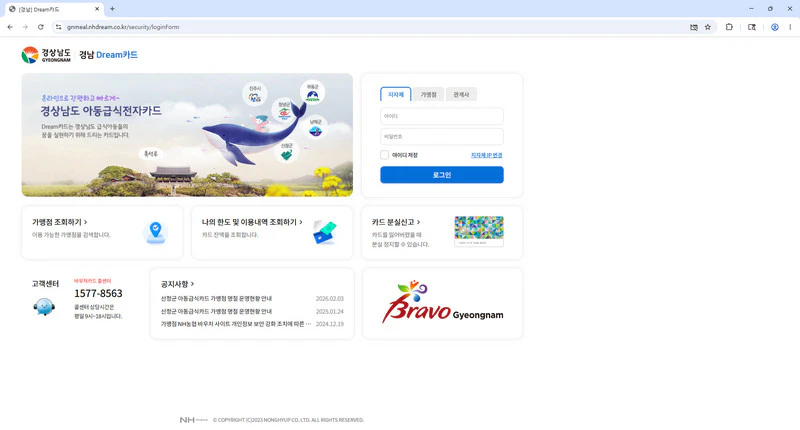Screen dimensions: 800x430
Task: Click the 아이디 input field
Action: coord(442,116)
